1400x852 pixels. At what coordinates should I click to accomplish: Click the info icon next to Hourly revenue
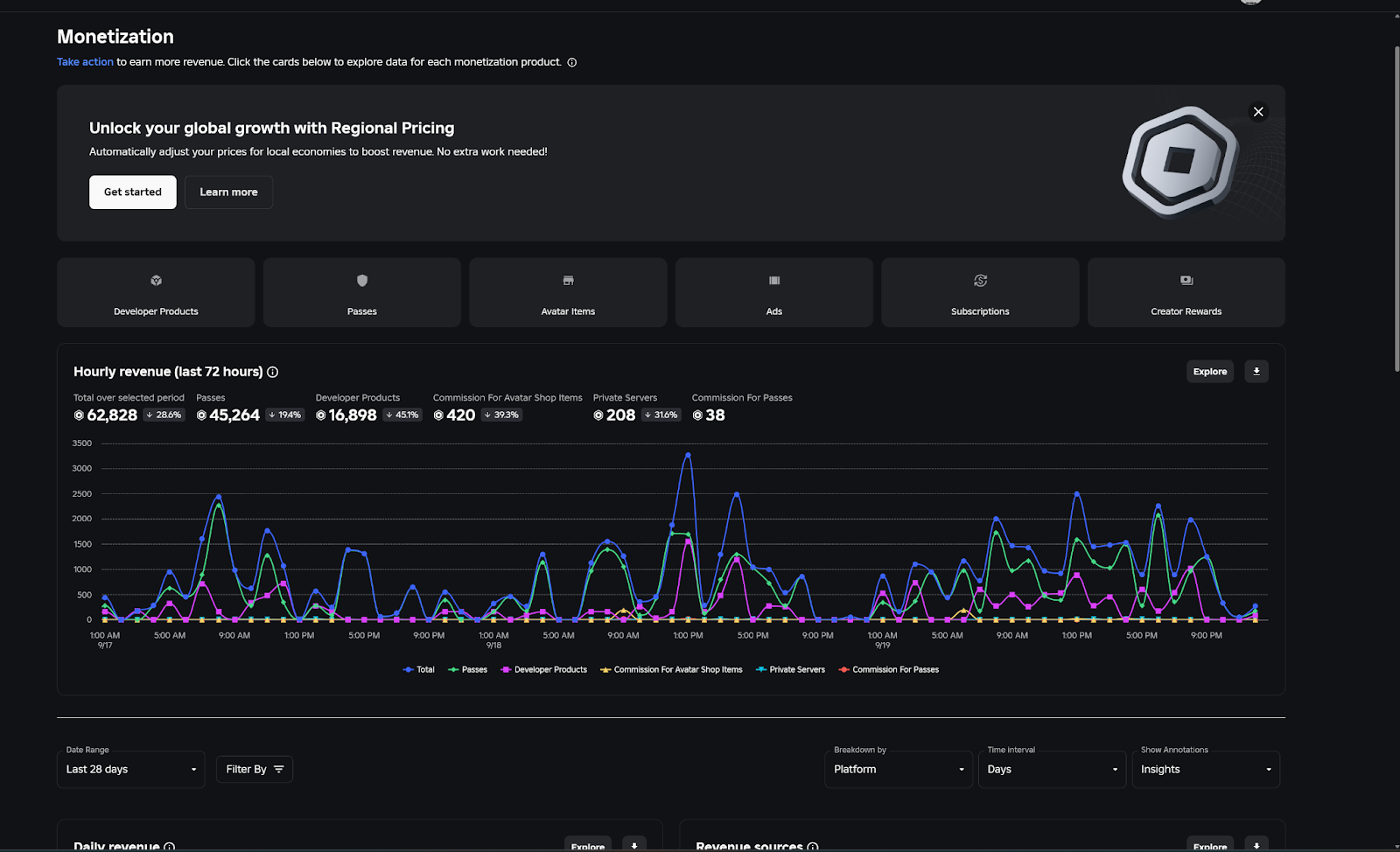(x=271, y=372)
